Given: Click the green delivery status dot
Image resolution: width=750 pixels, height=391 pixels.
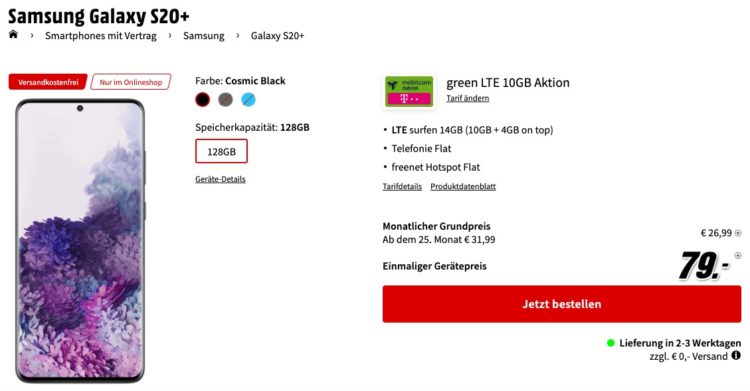Looking at the screenshot, I should (610, 343).
